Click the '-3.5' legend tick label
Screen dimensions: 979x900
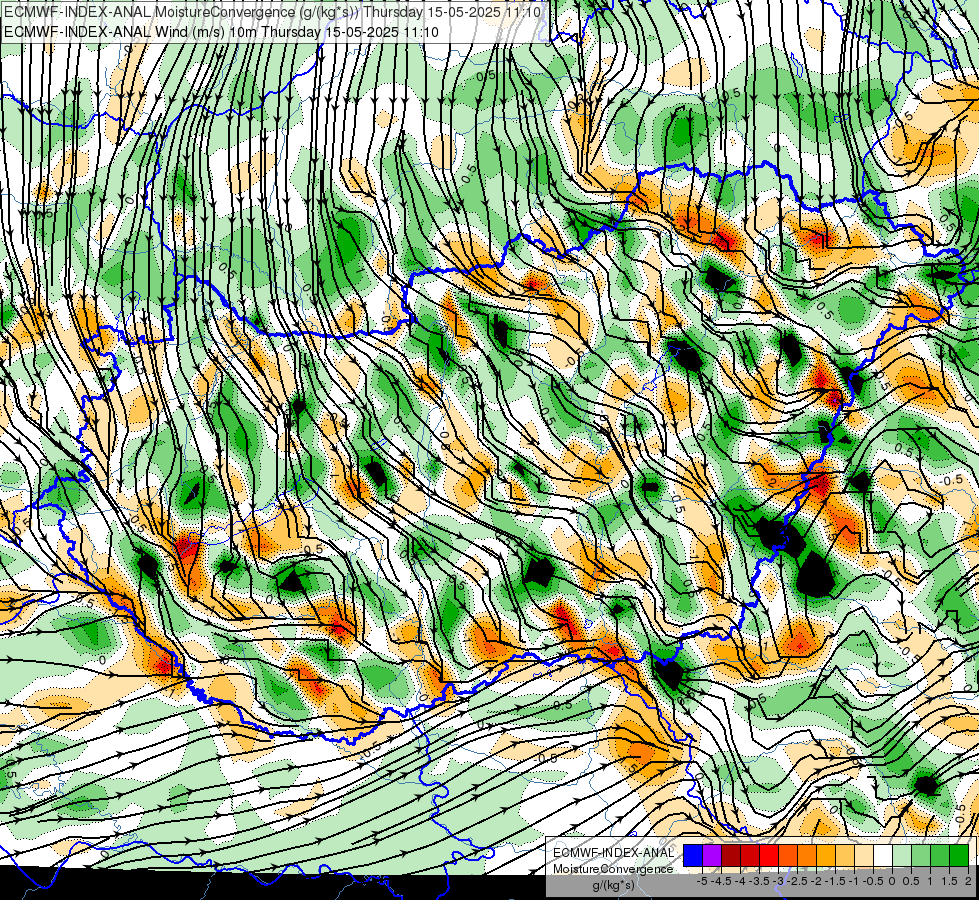759,881
